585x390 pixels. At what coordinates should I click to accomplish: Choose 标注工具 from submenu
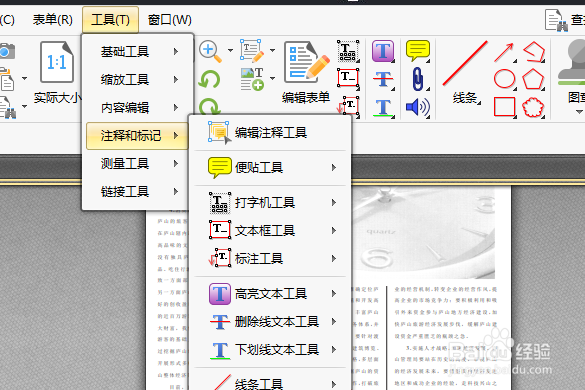point(270,258)
